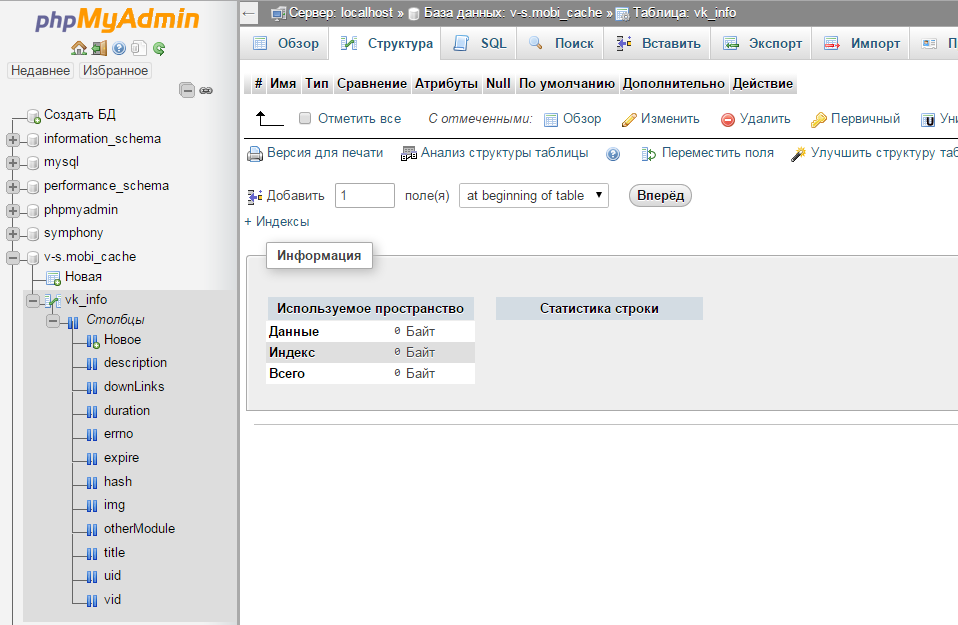Screen dimensions: 958x625
Task: Expand the Индексы link
Action: coord(277,222)
